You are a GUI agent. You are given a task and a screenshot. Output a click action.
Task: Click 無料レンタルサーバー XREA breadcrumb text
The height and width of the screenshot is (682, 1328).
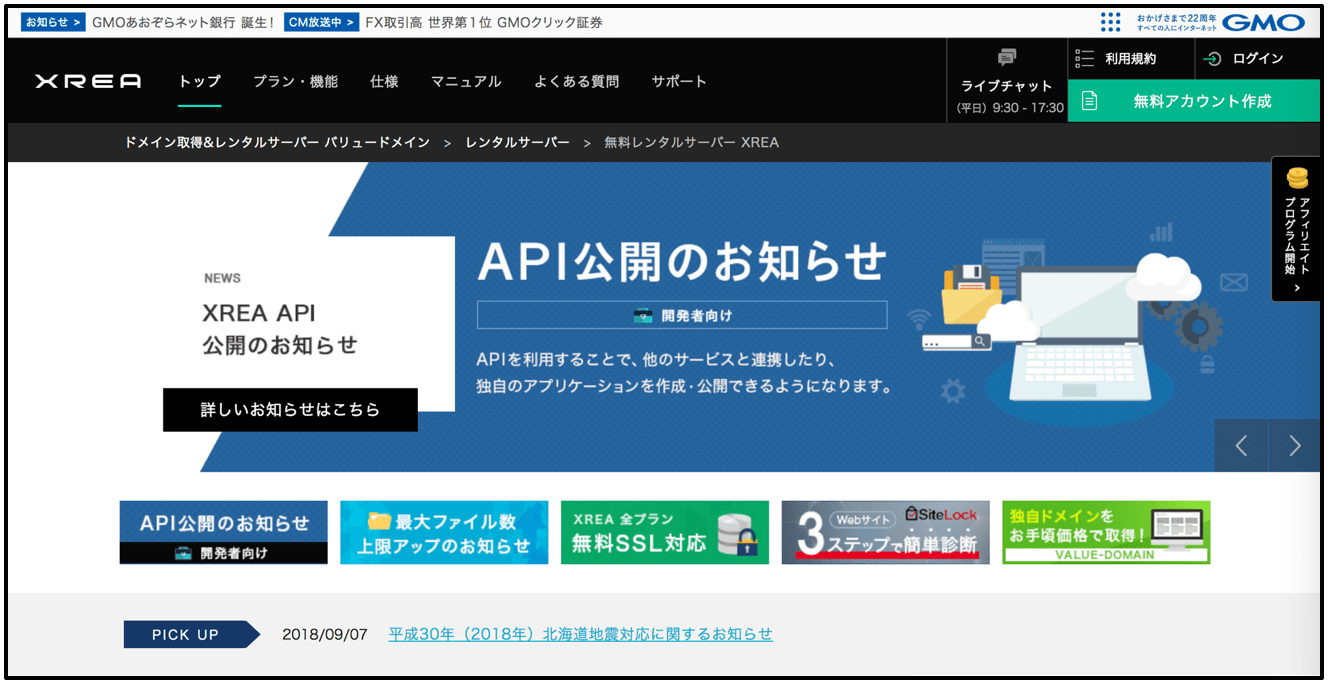[691, 142]
